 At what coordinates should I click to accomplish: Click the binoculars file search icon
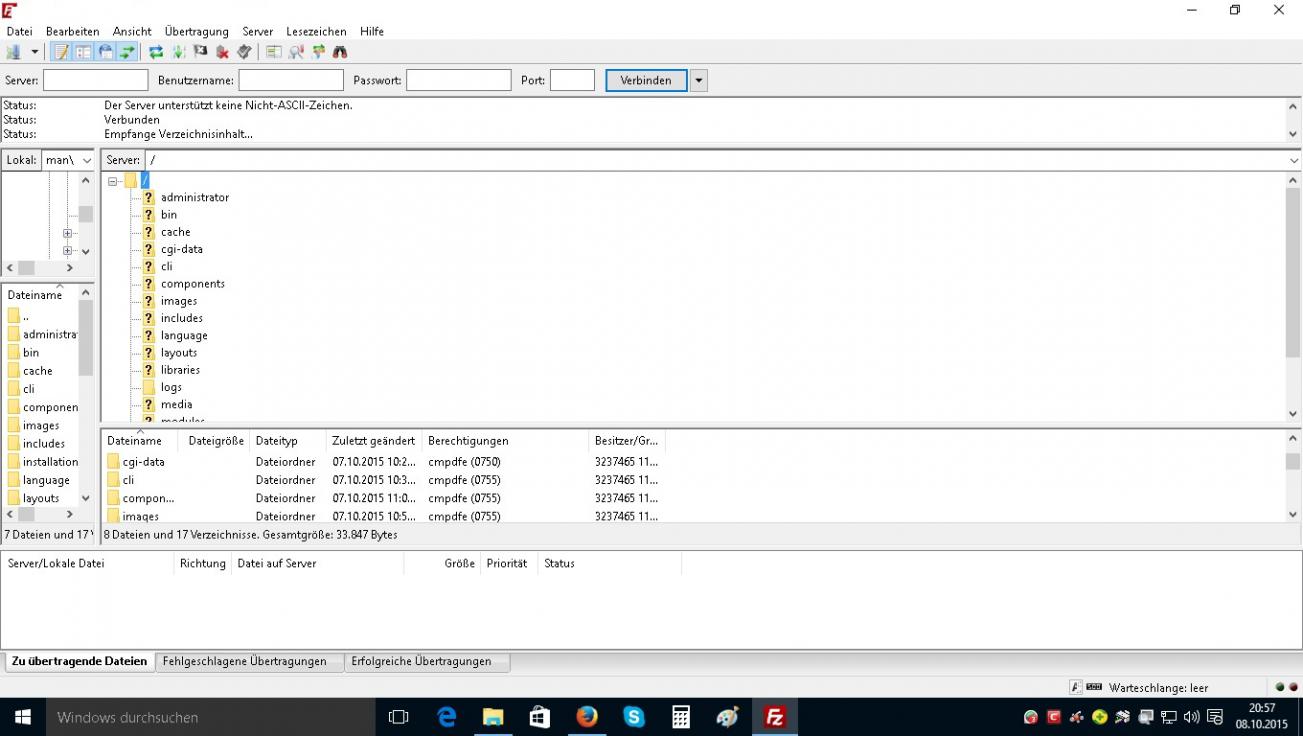(340, 52)
